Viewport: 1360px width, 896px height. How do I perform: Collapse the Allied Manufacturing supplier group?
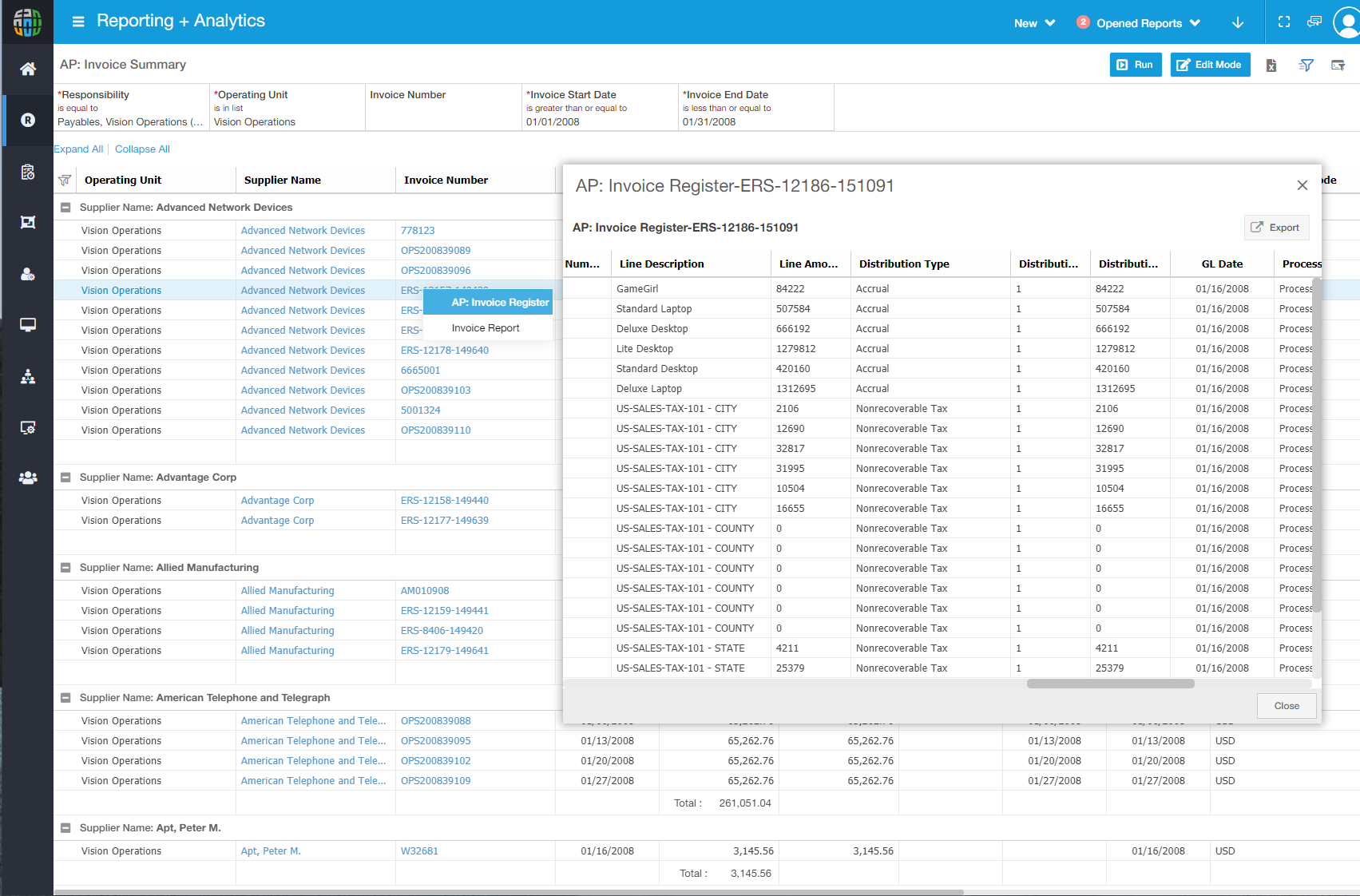66,568
